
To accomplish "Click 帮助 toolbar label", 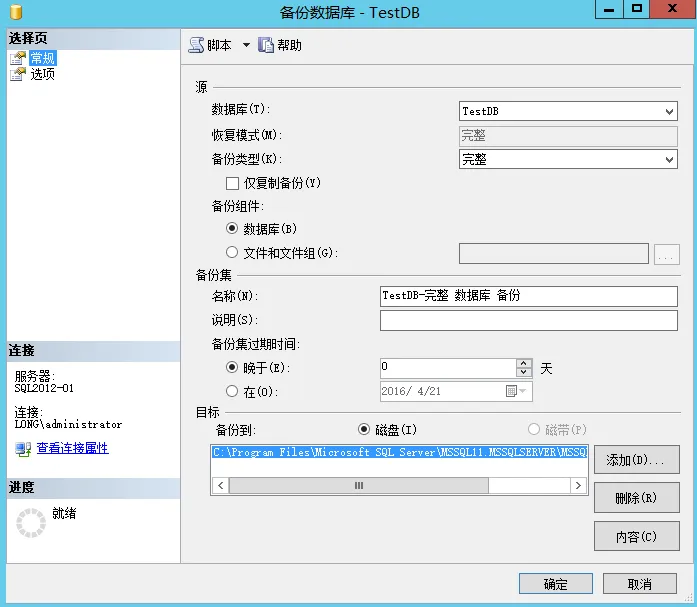I will 289,45.
